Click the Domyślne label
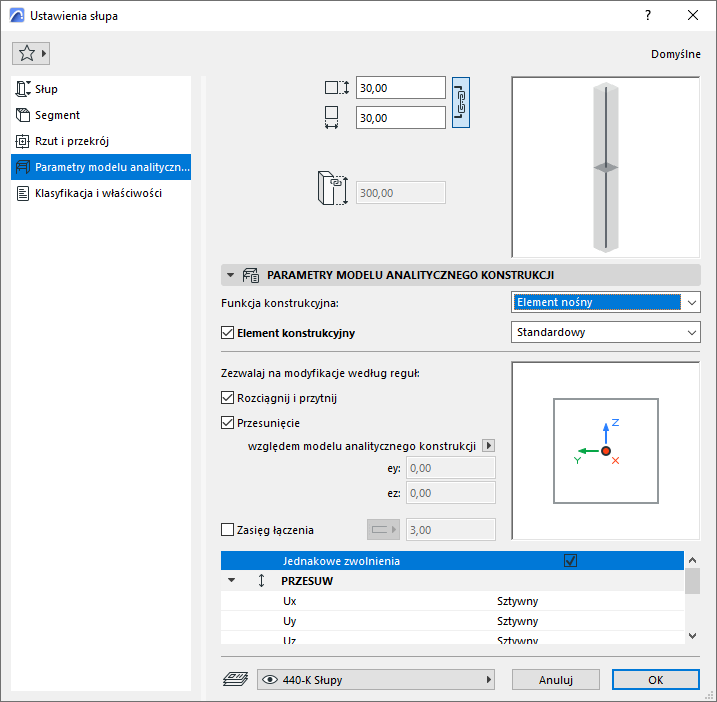Viewport: 717px width, 702px height. coord(675,54)
